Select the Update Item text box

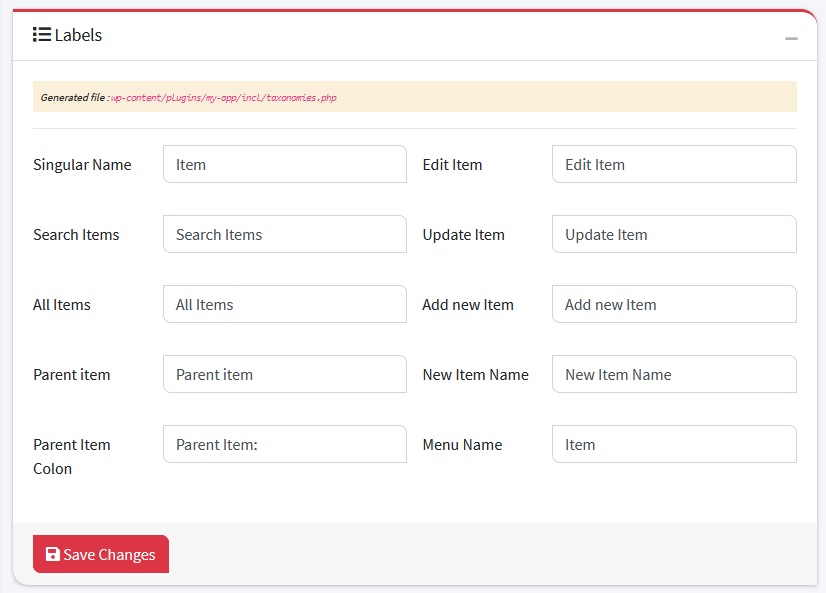(x=673, y=234)
